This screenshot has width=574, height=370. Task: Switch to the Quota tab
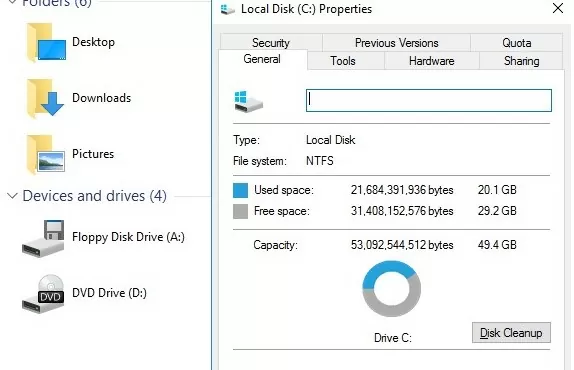pos(517,43)
